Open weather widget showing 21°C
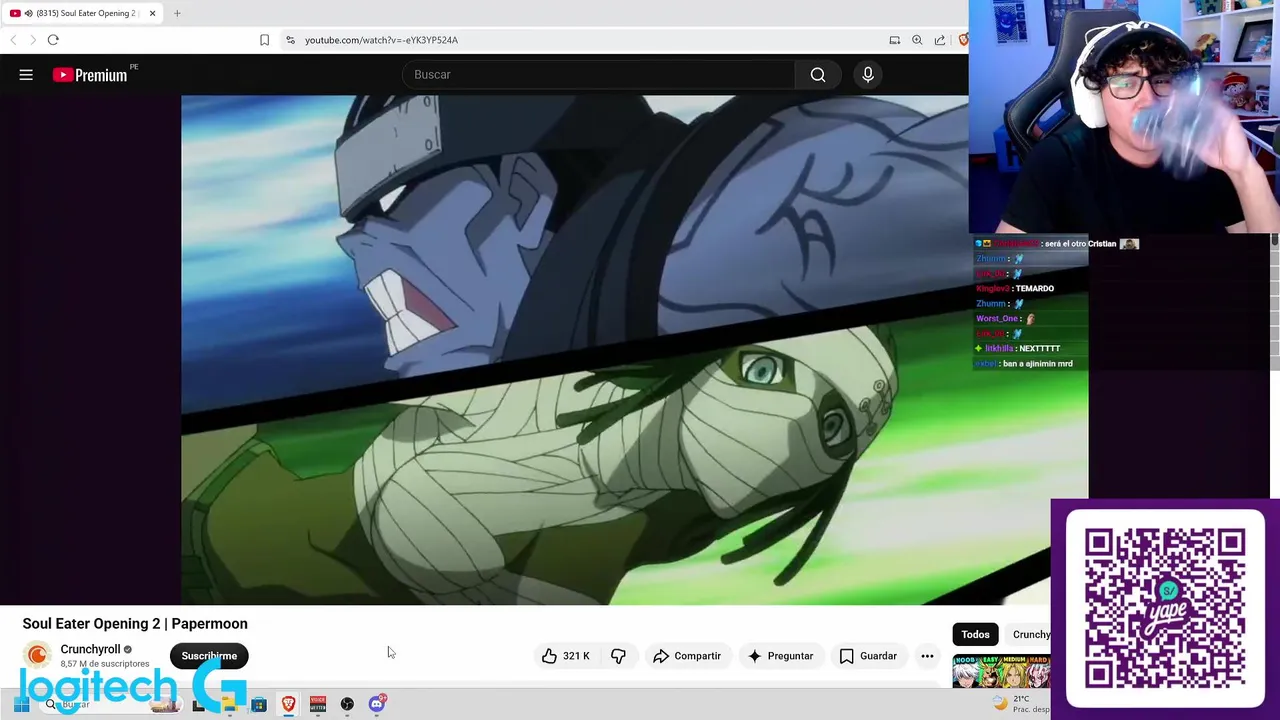 click(1020, 704)
